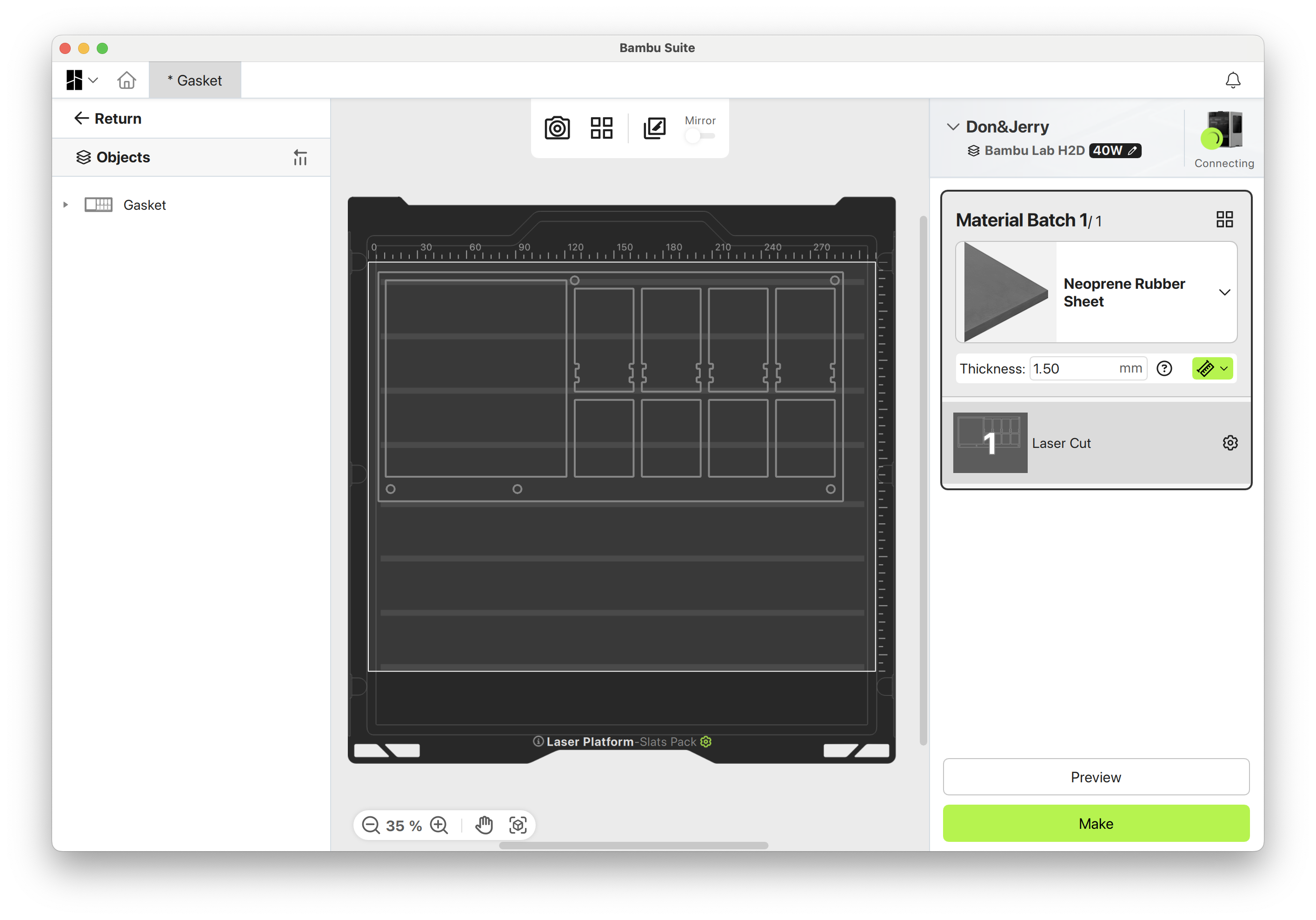Zoom out with the minus magnifier

tap(371, 825)
